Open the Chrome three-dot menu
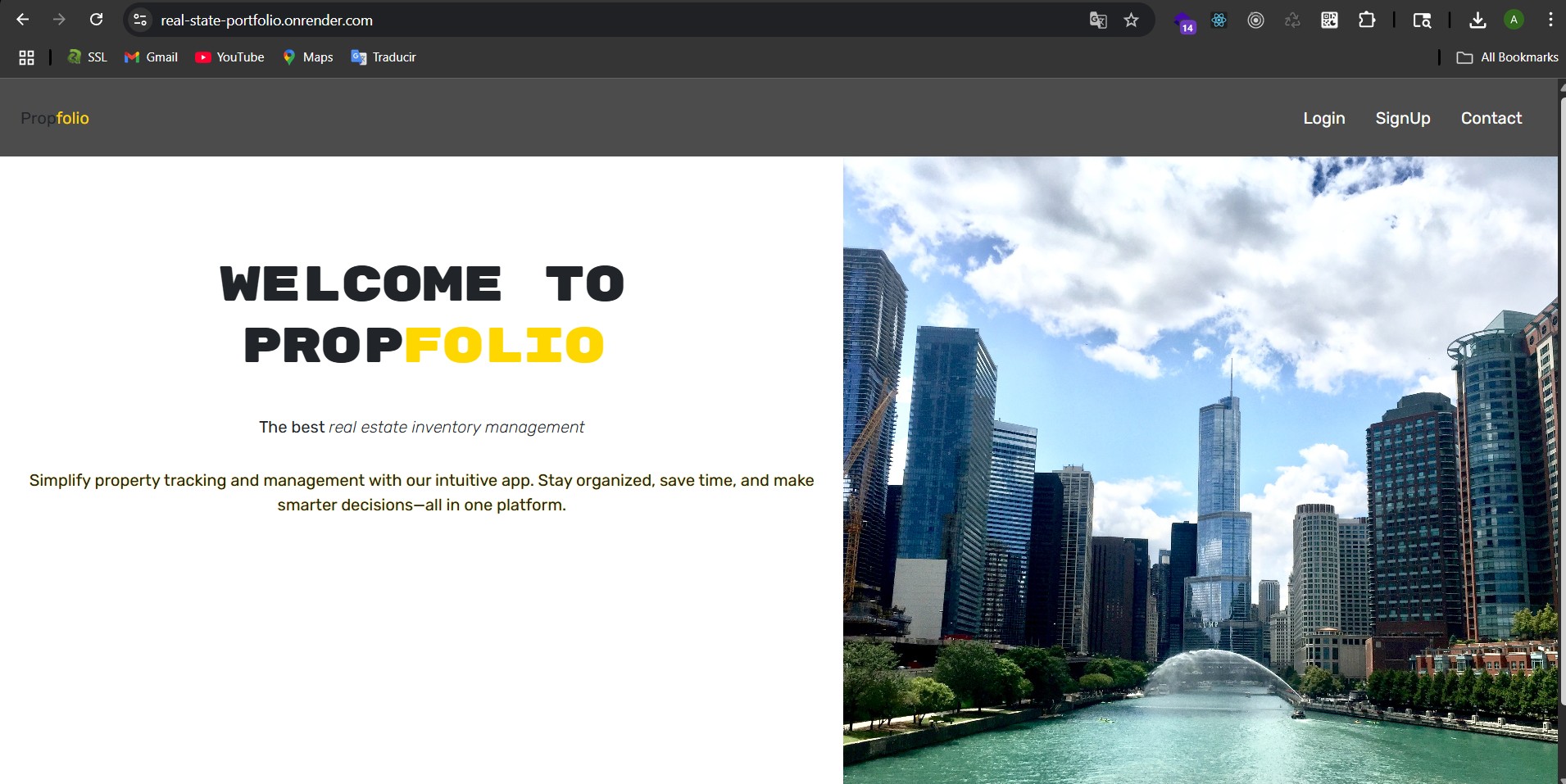Viewport: 1566px width, 784px height. click(1550, 20)
